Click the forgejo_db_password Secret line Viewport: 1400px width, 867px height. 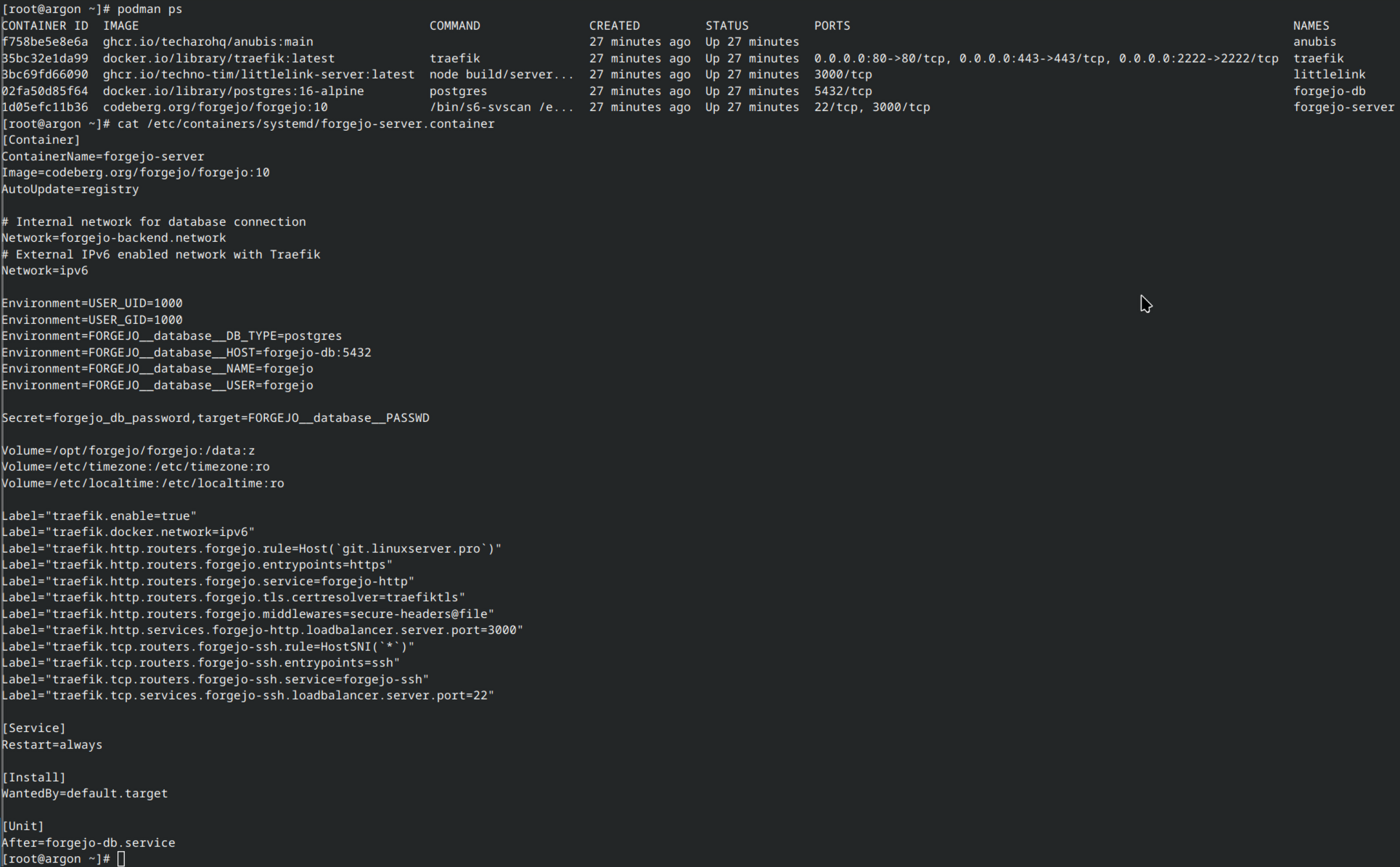[x=216, y=418]
